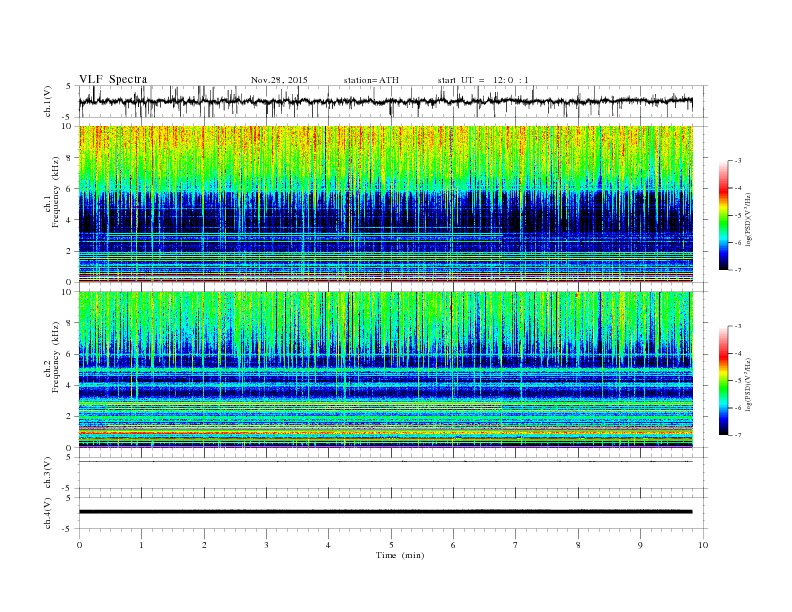Click the time axis tick label "3"

pyautogui.click(x=266, y=545)
